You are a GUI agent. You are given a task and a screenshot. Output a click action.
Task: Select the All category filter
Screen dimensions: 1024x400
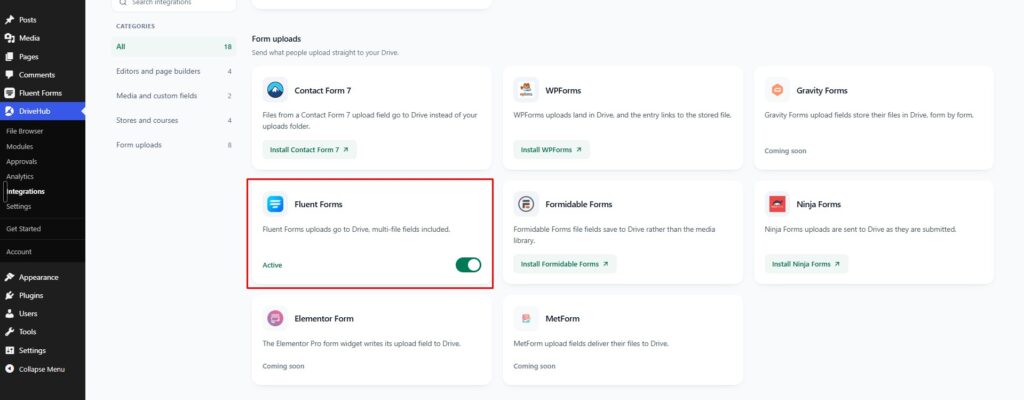click(174, 47)
